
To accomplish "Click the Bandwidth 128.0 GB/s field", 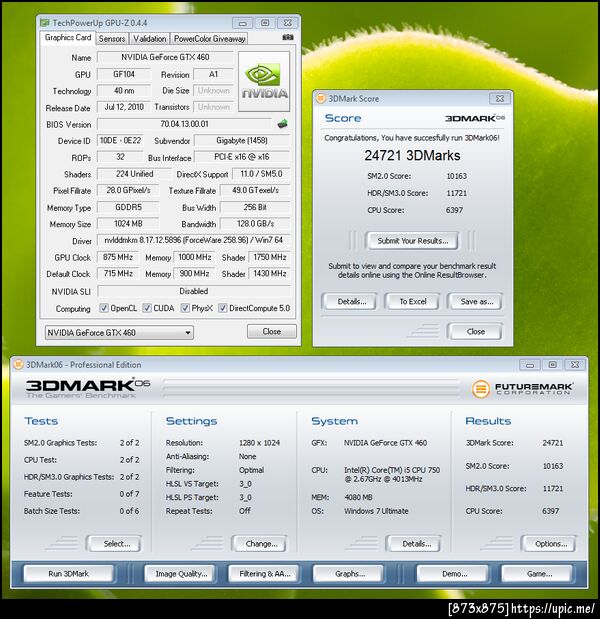I will coord(255,224).
